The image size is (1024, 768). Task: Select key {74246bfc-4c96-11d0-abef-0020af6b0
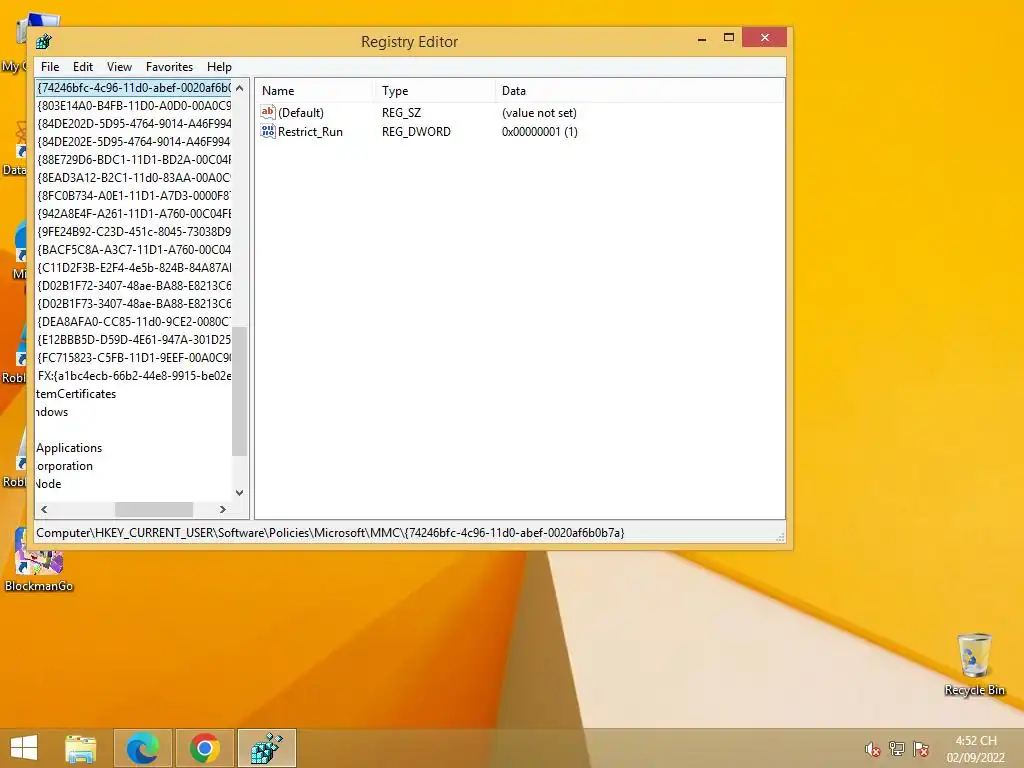point(134,88)
